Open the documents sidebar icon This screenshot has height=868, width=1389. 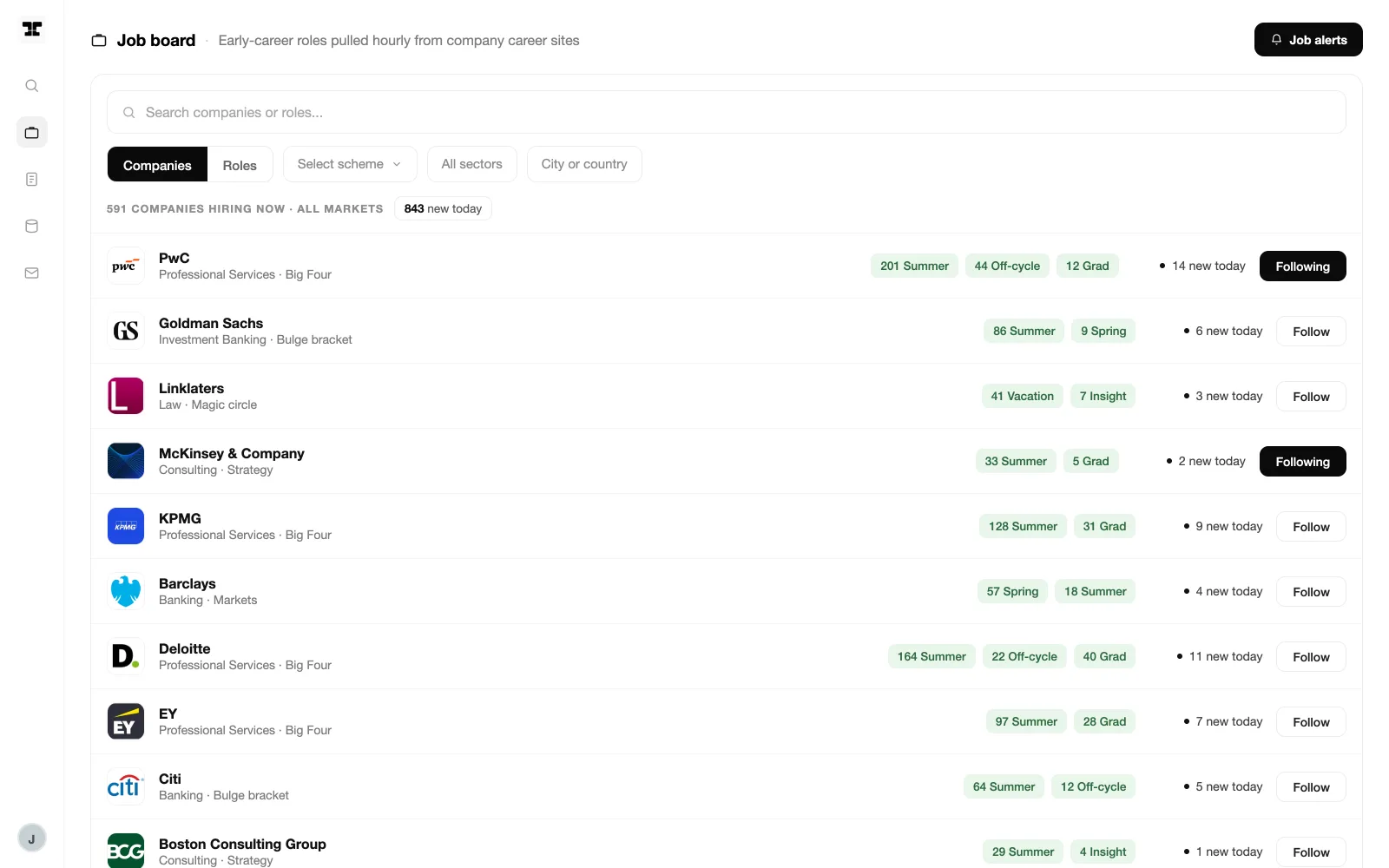pyautogui.click(x=32, y=180)
